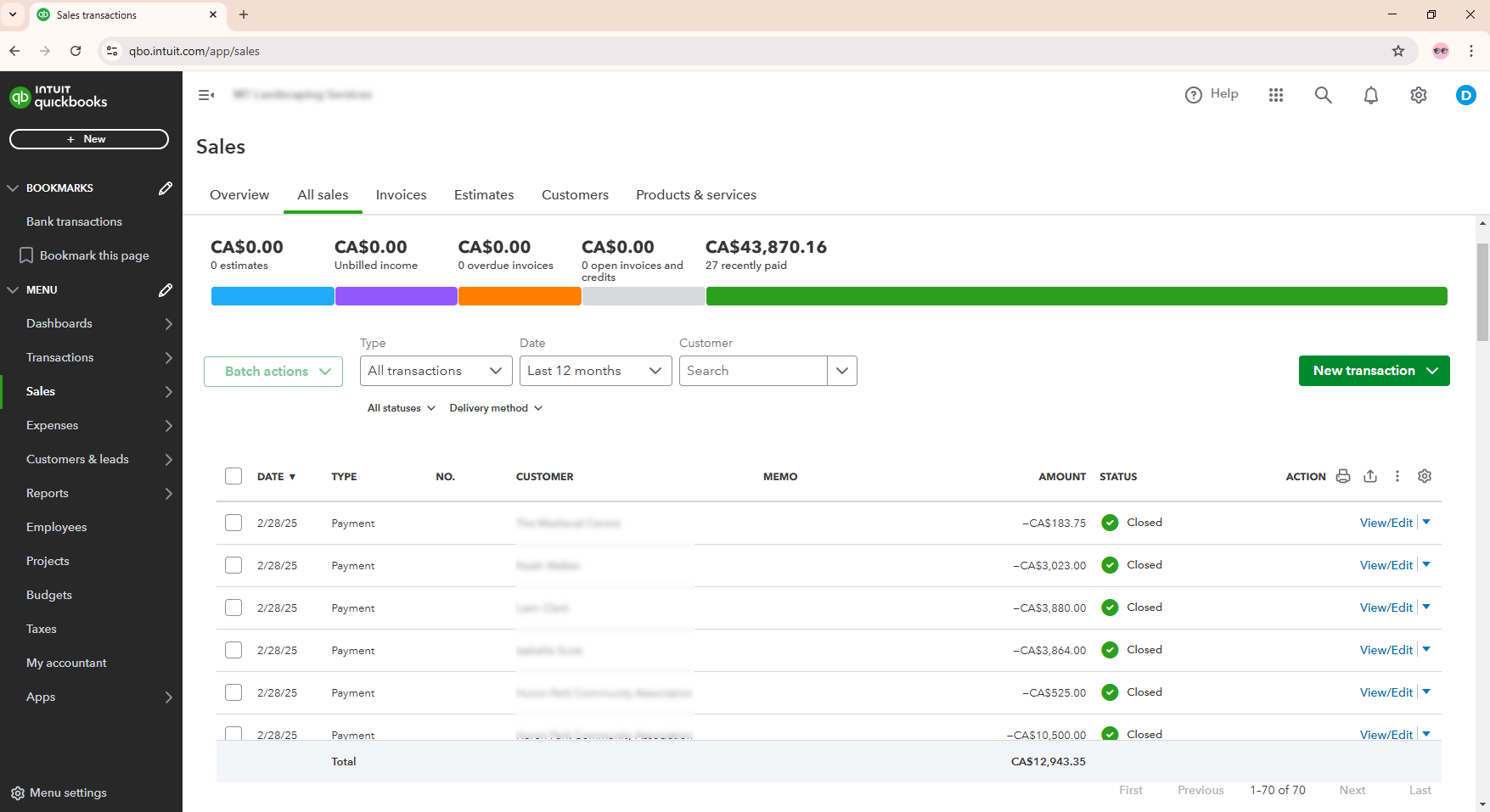Open the browser tab search dropdown
1490x812 pixels.
click(13, 14)
